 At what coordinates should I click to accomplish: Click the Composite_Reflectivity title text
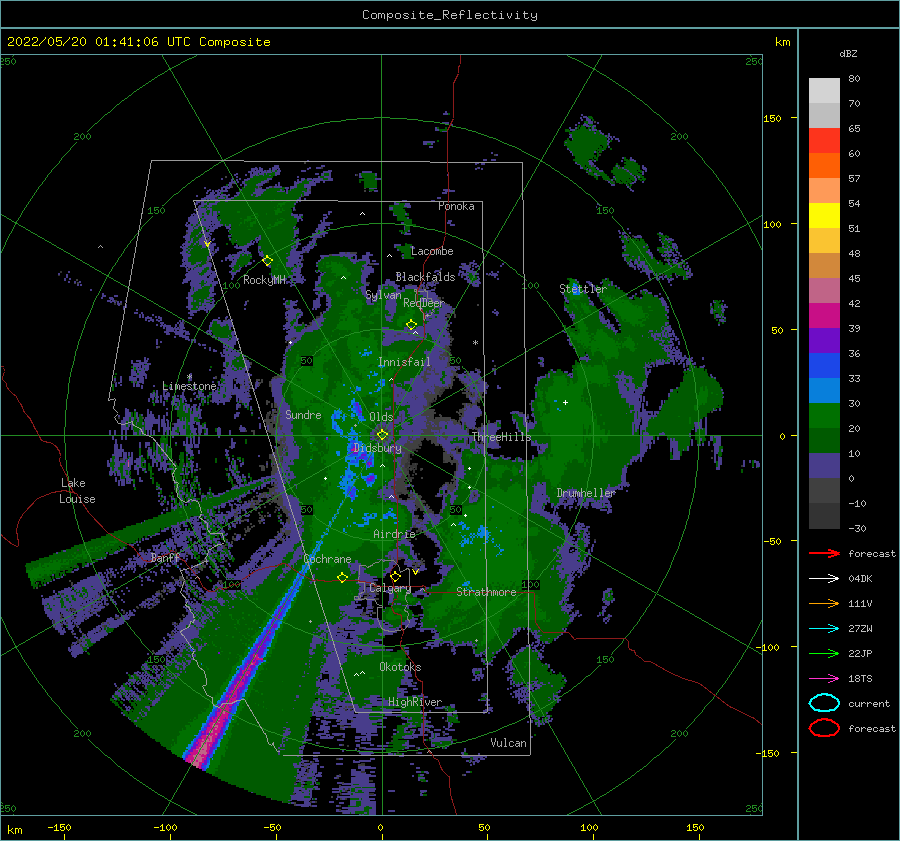pyautogui.click(x=450, y=15)
